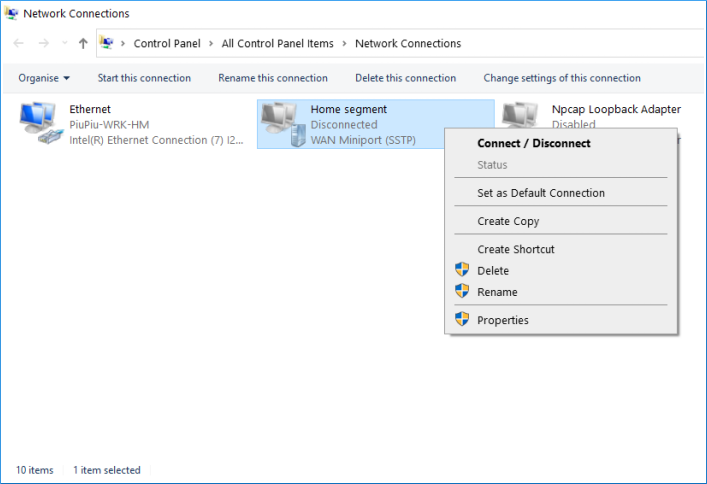This screenshot has height=484, width=707.
Task: Click the forward navigation arrow
Action: (43, 44)
